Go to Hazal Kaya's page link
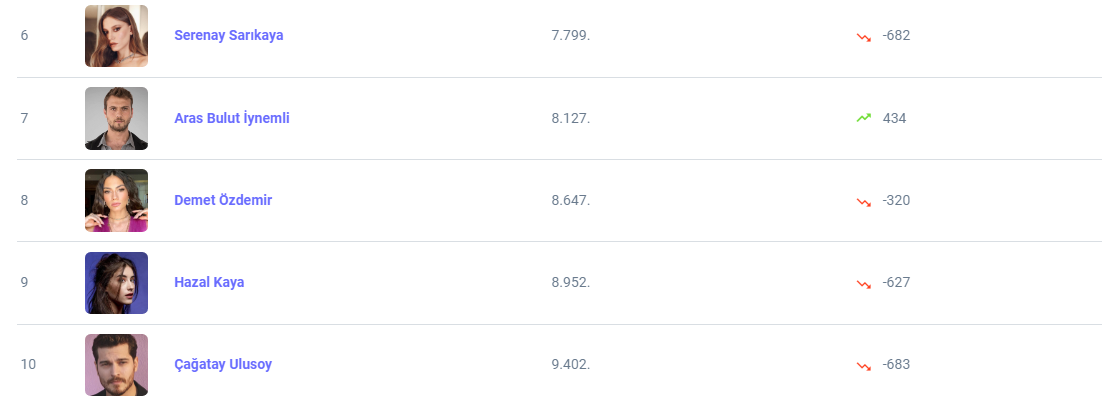The height and width of the screenshot is (403, 1119). click(209, 282)
